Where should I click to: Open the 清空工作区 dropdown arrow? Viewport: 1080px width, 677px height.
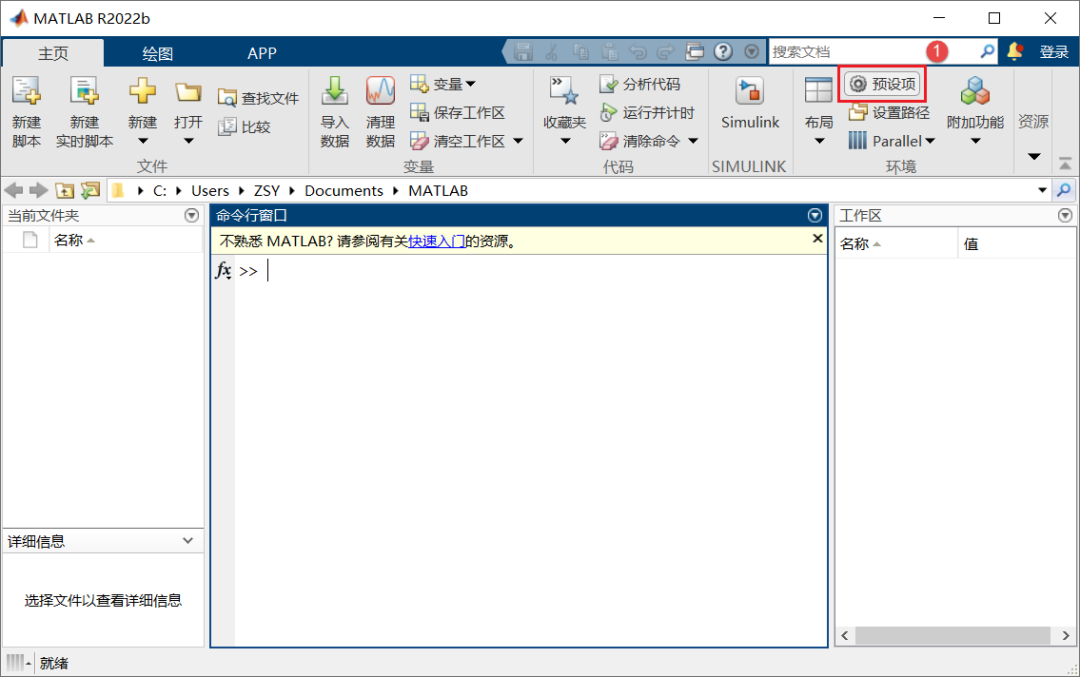pos(519,141)
